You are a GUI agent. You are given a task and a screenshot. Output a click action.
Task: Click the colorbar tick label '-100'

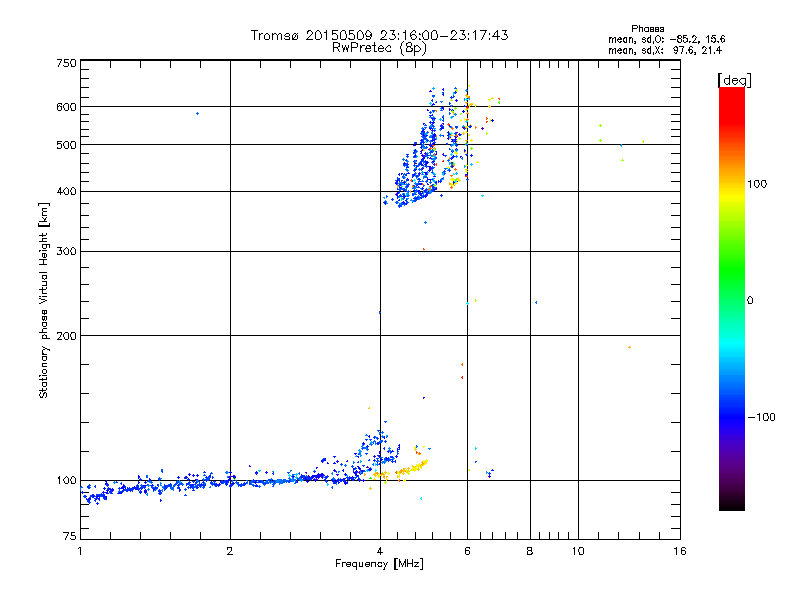click(761, 417)
